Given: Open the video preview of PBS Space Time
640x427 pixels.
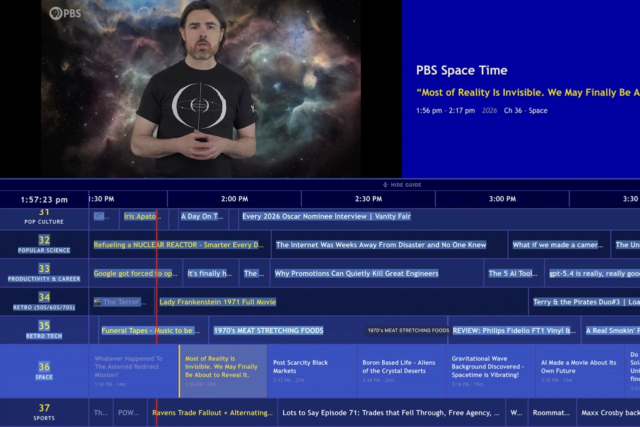Looking at the screenshot, I should (200, 89).
